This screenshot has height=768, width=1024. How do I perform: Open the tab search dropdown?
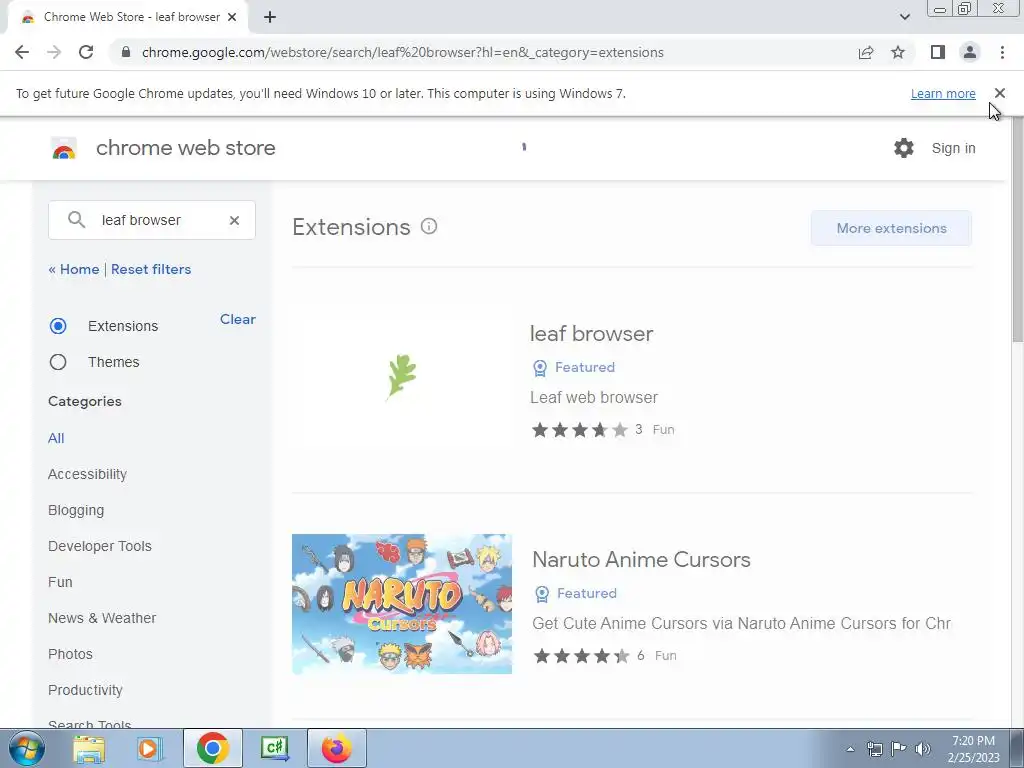904,17
